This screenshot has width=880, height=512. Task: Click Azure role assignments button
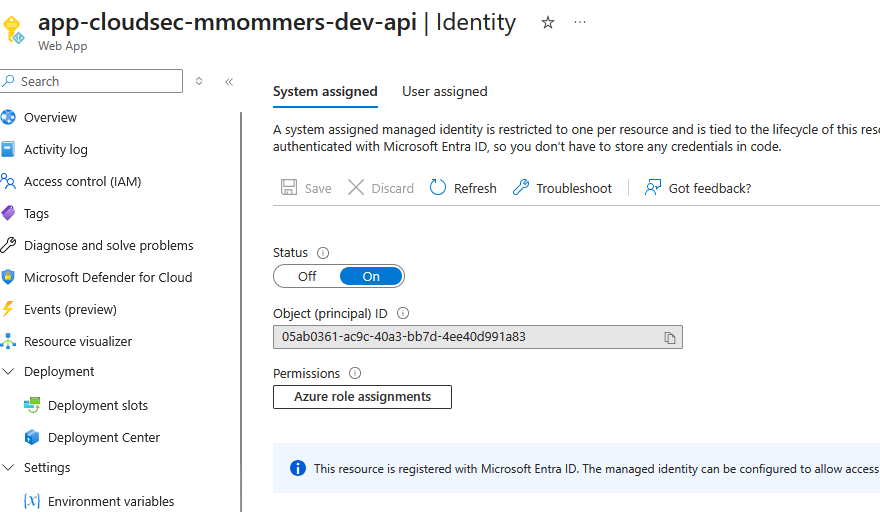(363, 397)
